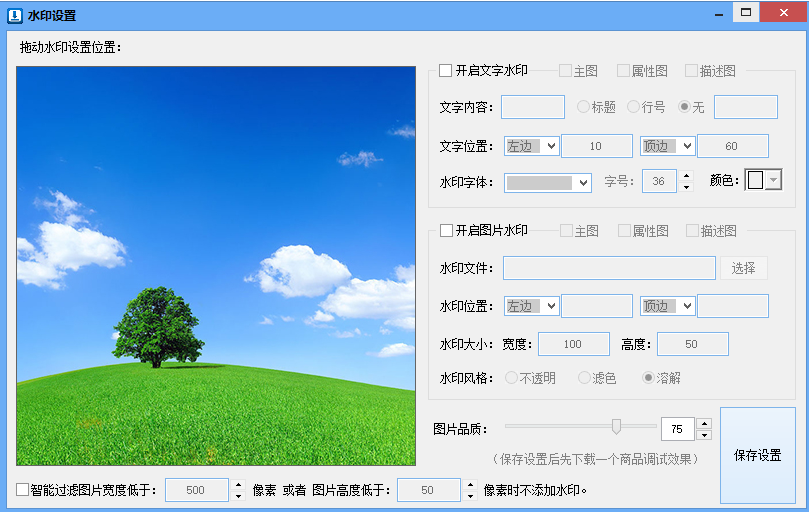Increase 图片品质 value stepper
Image resolution: width=809 pixels, height=512 pixels.
tap(704, 424)
